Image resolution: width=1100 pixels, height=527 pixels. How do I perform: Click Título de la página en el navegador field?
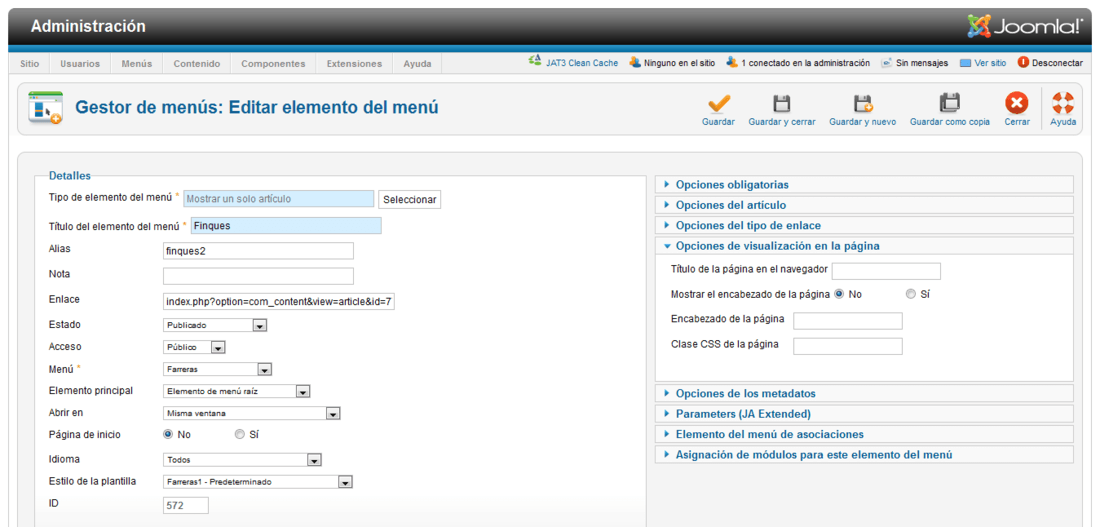click(886, 271)
